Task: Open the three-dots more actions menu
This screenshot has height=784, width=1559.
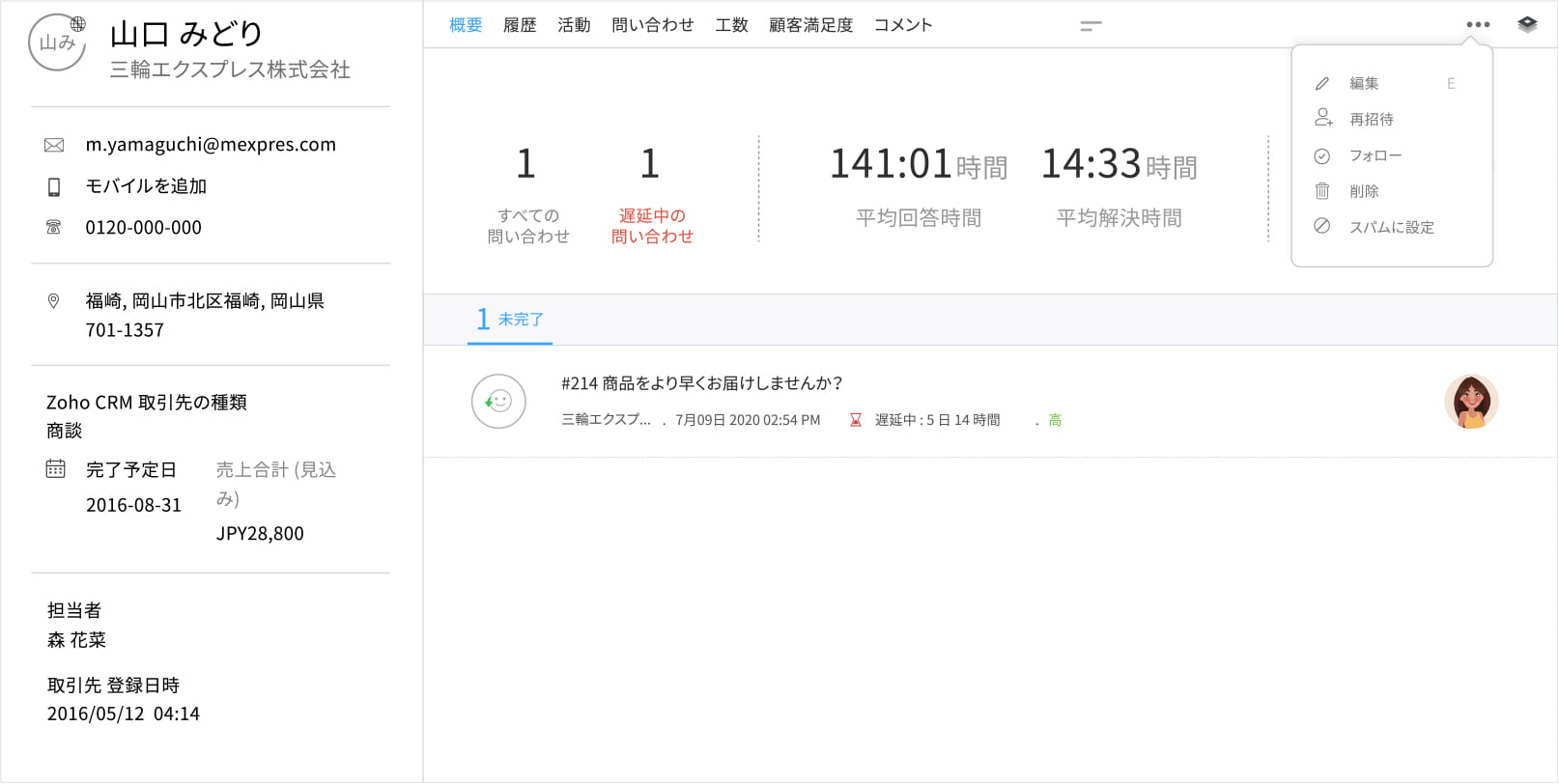Action: tap(1478, 25)
